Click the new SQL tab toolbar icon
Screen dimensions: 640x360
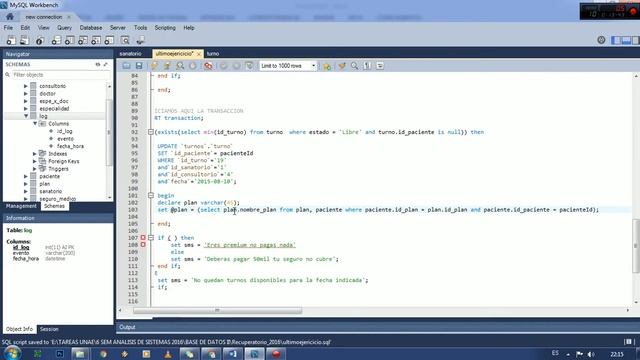pyautogui.click(x=11, y=40)
